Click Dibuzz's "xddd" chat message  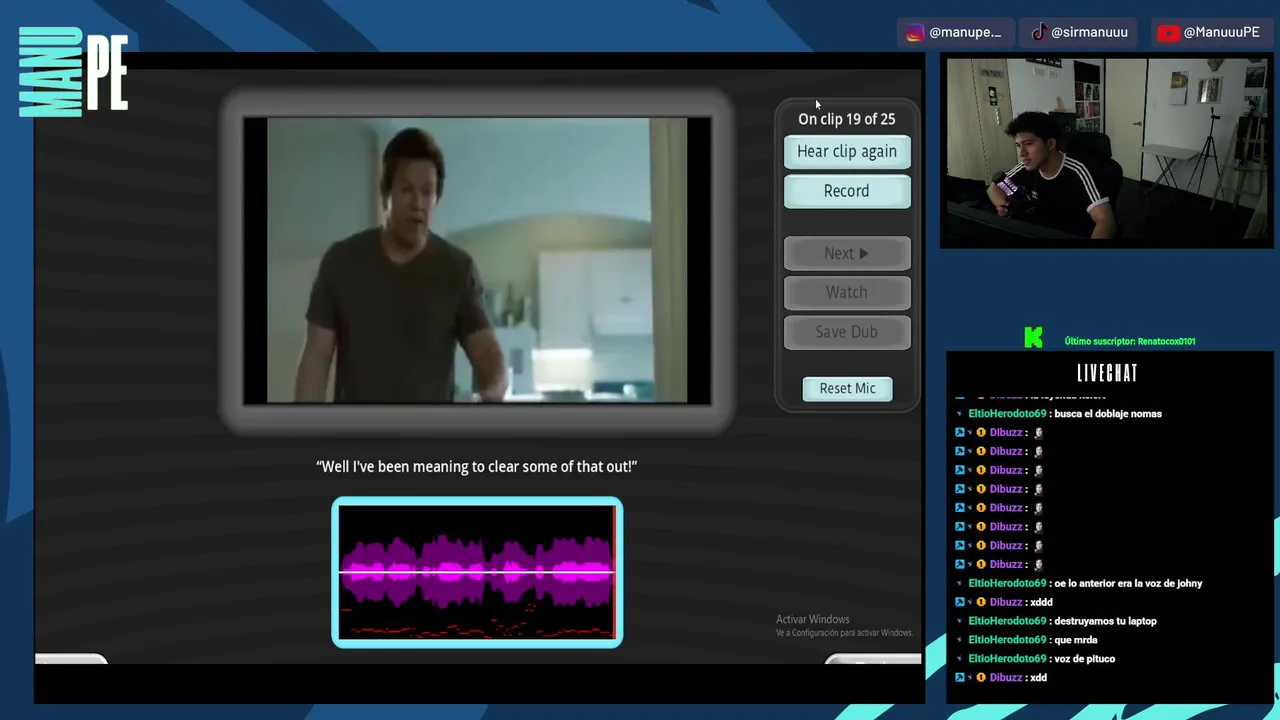1041,603
